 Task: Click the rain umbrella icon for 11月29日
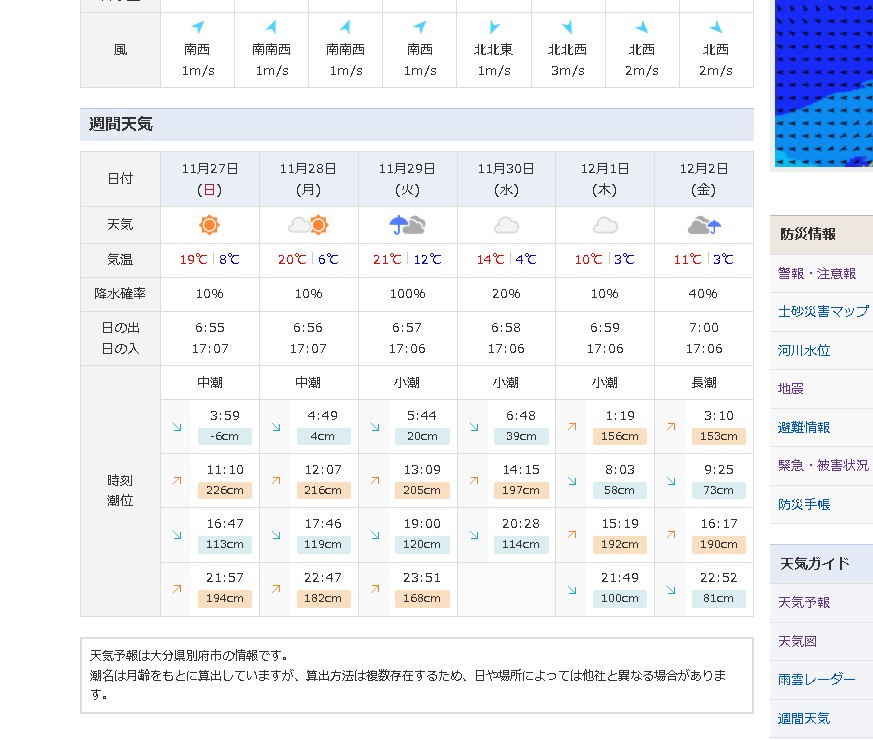407,225
